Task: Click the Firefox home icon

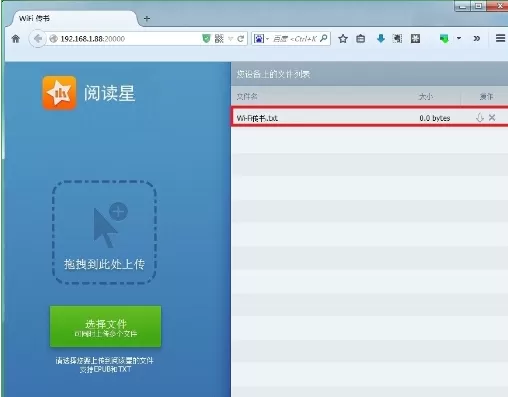Action: [15, 39]
